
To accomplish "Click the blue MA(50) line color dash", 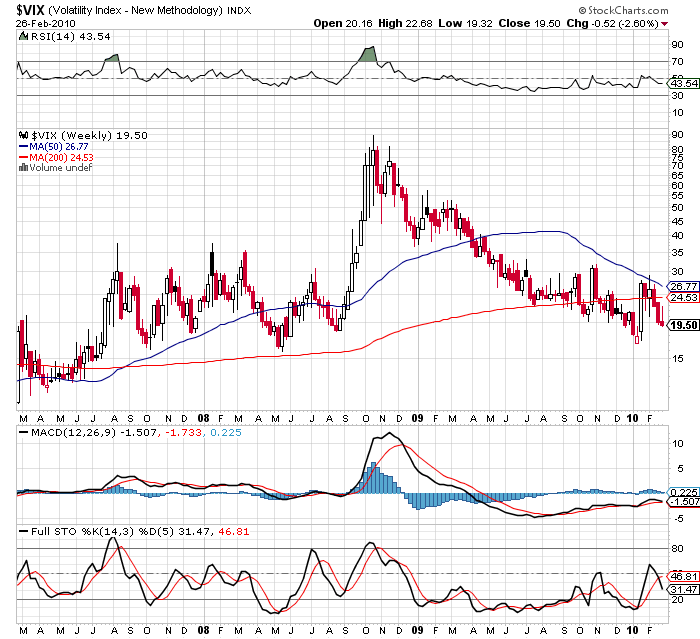I will (x=23, y=146).
